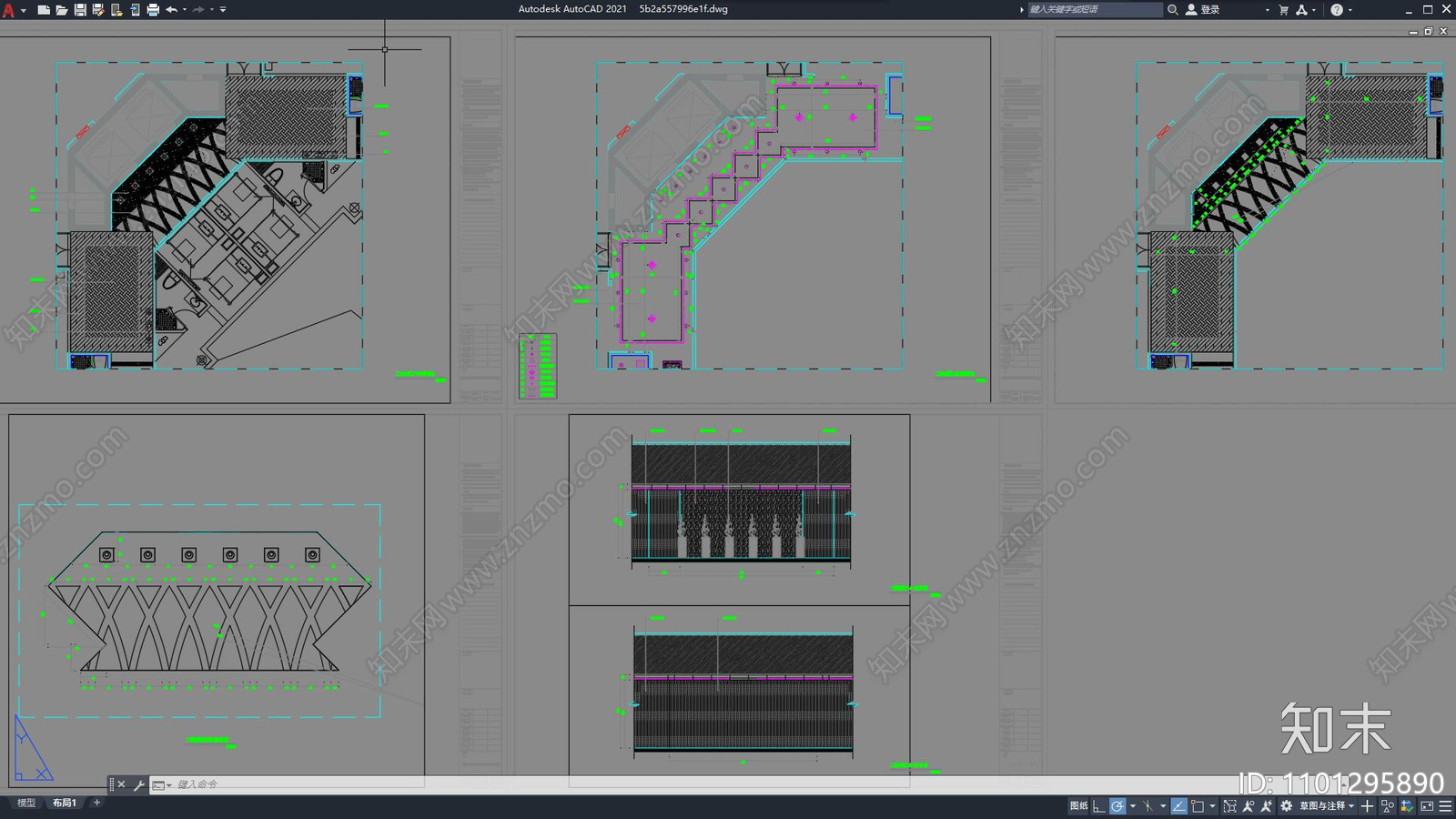
Task: Click the 登录 sign-in button
Action: pos(1203,9)
